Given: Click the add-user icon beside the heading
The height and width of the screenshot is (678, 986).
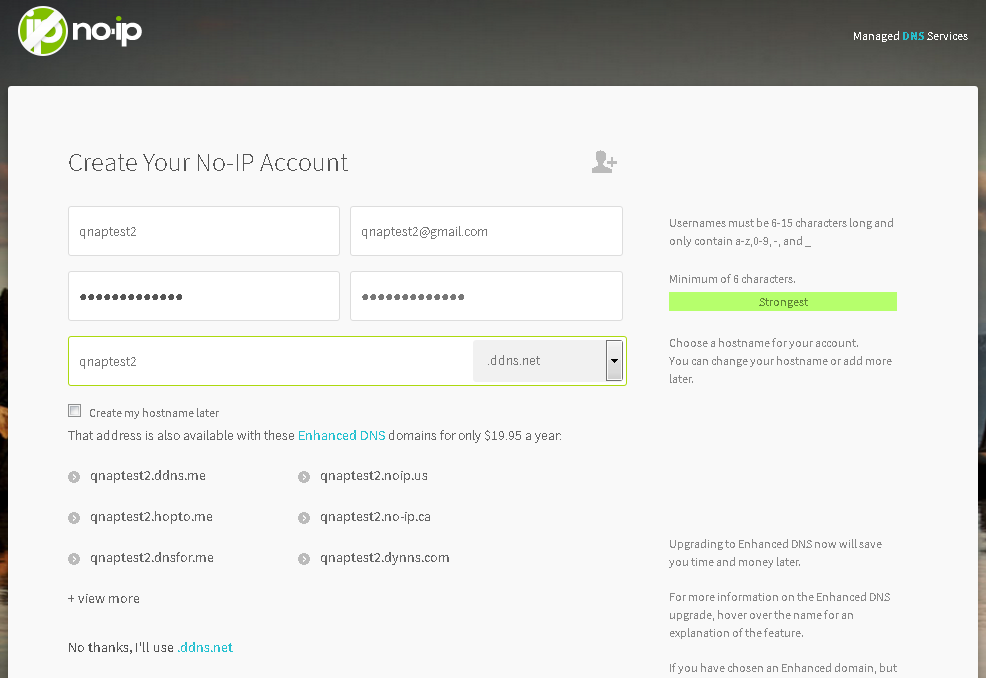Looking at the screenshot, I should (x=604, y=162).
